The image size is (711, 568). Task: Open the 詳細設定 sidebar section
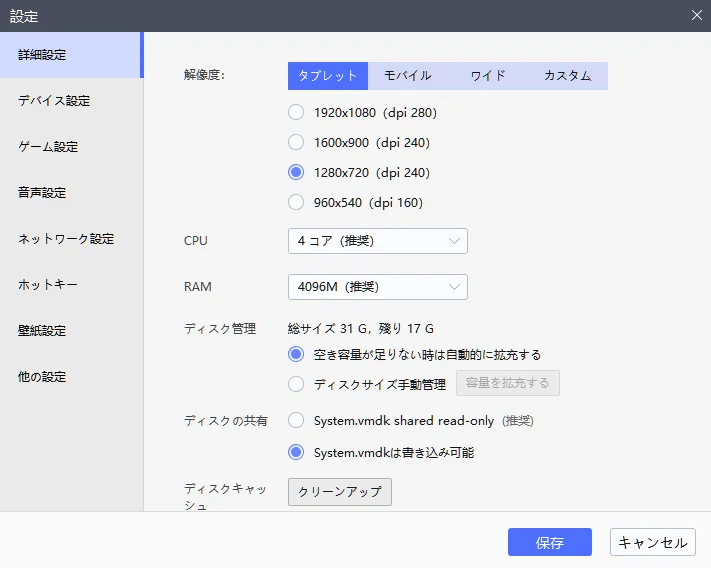coord(71,55)
